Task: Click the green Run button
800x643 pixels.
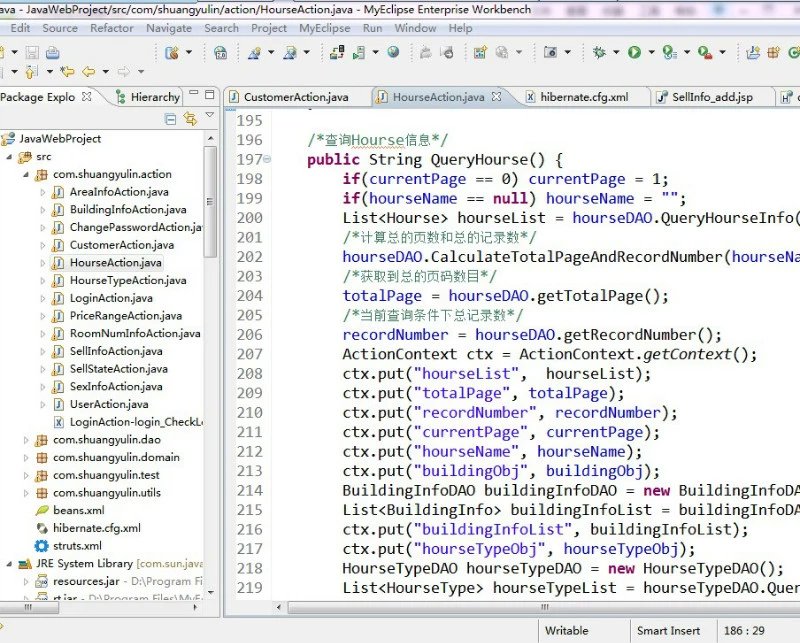Action: coord(635,52)
